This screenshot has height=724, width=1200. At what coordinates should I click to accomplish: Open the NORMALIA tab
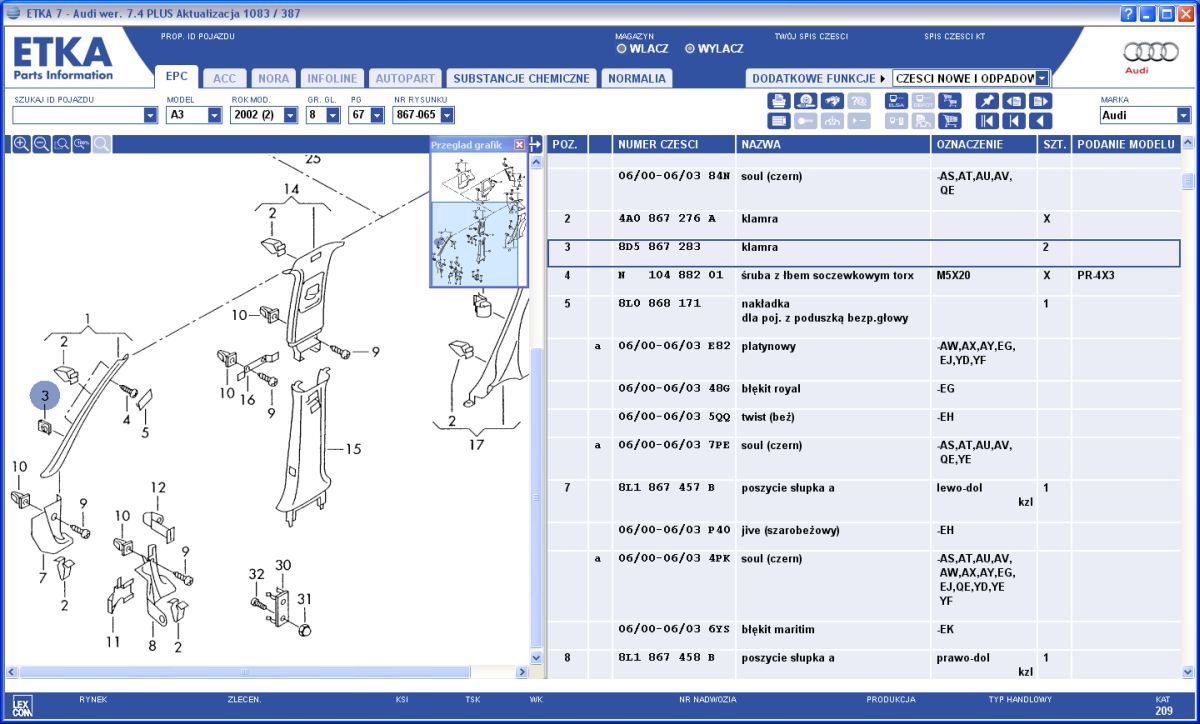[x=637, y=78]
